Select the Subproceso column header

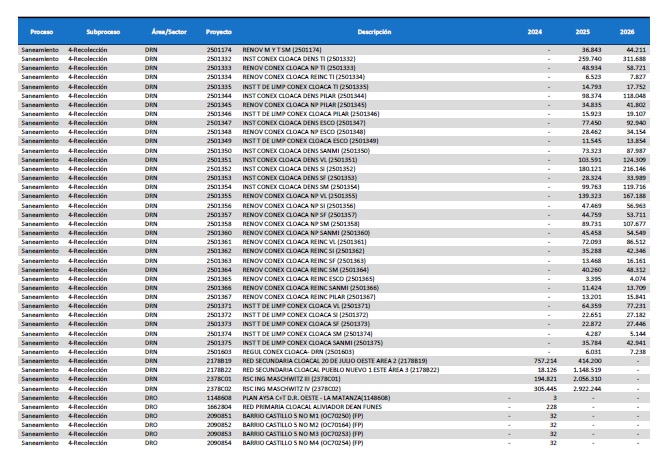(x=100, y=33)
